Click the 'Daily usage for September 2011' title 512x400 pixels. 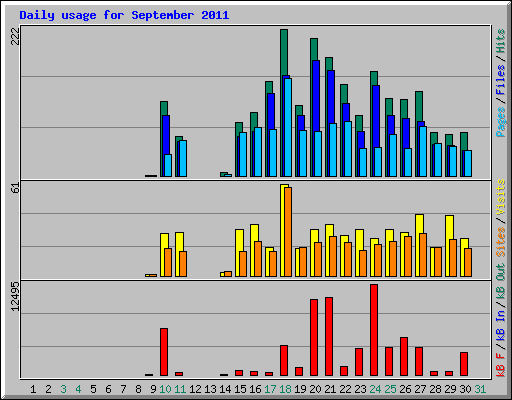pos(124,15)
